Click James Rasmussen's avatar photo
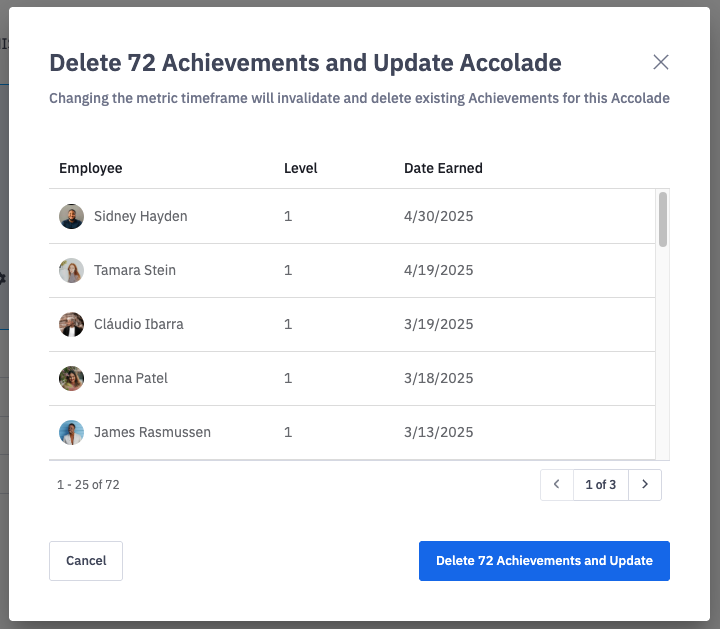 pos(71,432)
